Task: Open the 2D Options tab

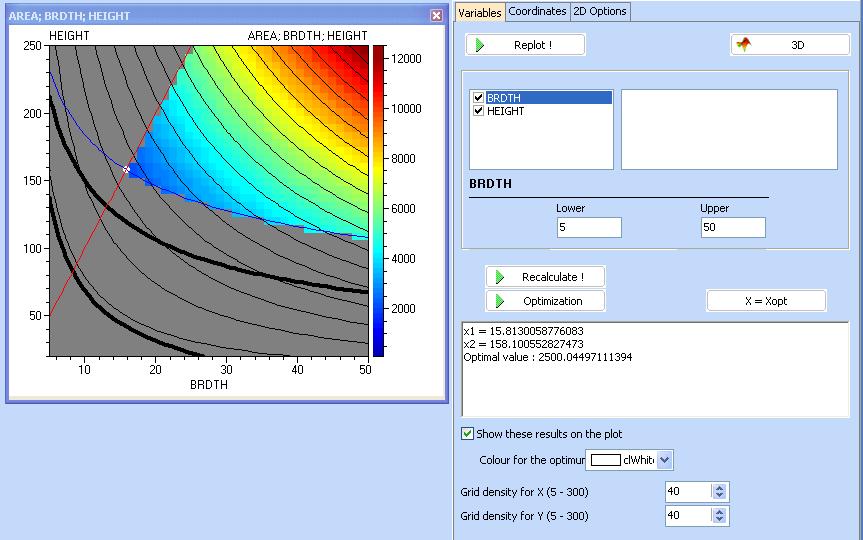Action: coord(600,12)
